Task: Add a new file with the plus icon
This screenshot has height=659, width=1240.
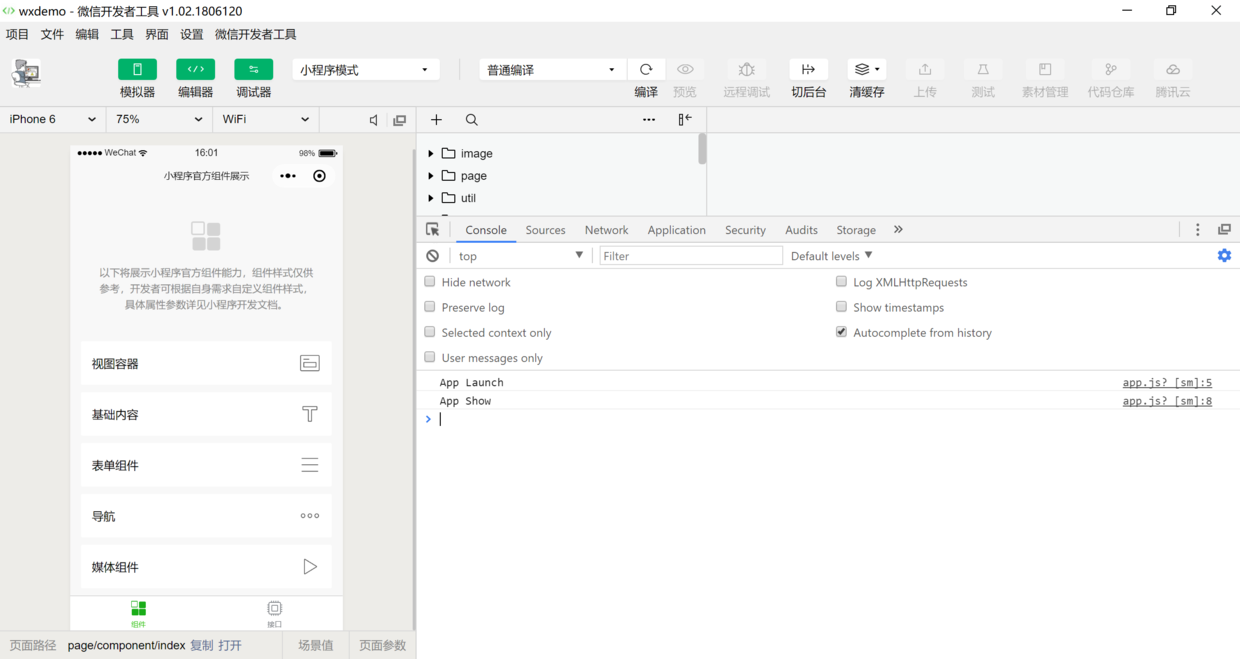Action: point(436,120)
